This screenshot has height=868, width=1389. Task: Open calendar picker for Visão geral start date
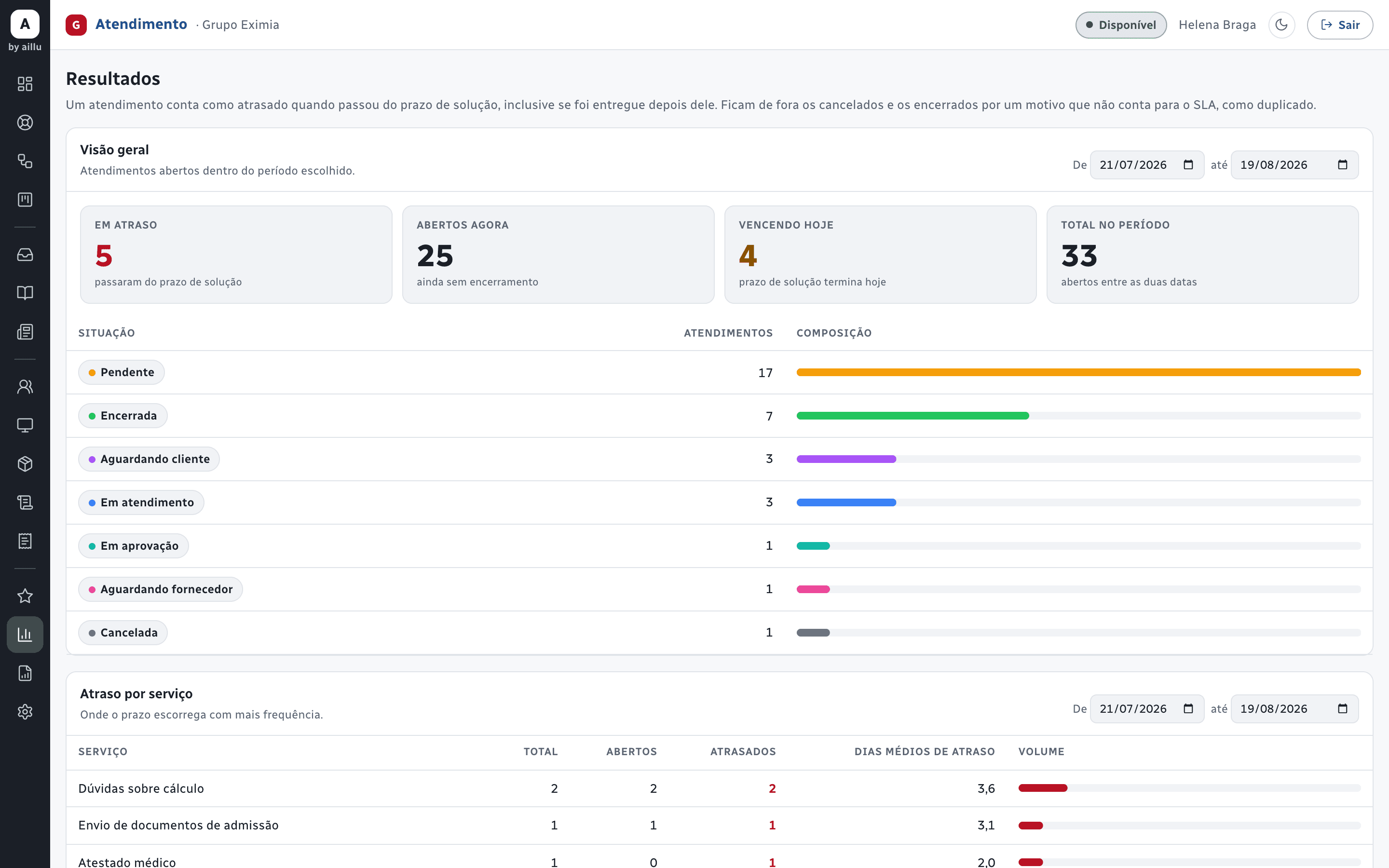coord(1188,165)
